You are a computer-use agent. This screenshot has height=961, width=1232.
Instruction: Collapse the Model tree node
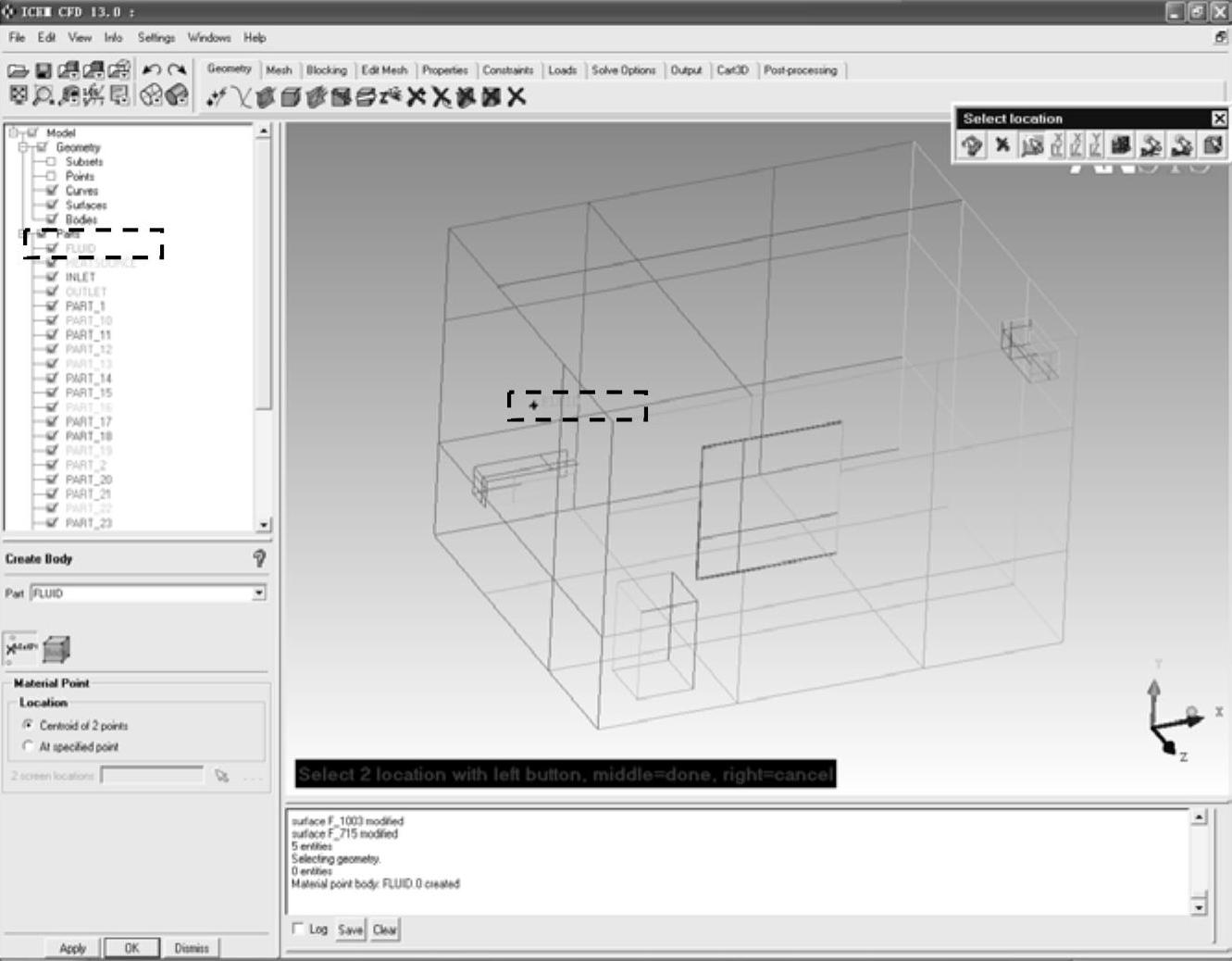[14, 132]
